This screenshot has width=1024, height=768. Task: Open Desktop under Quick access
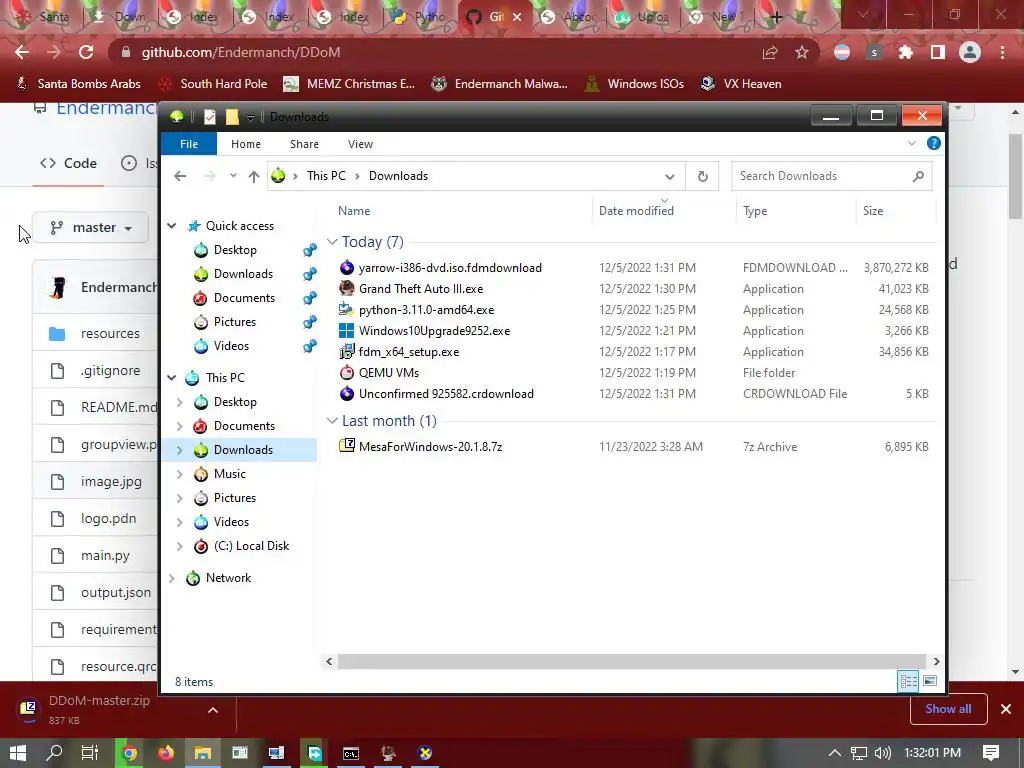click(234, 249)
